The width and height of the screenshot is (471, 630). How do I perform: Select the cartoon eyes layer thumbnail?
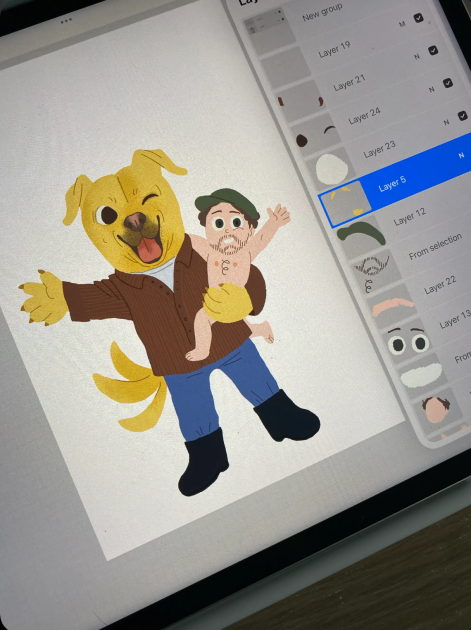point(407,342)
